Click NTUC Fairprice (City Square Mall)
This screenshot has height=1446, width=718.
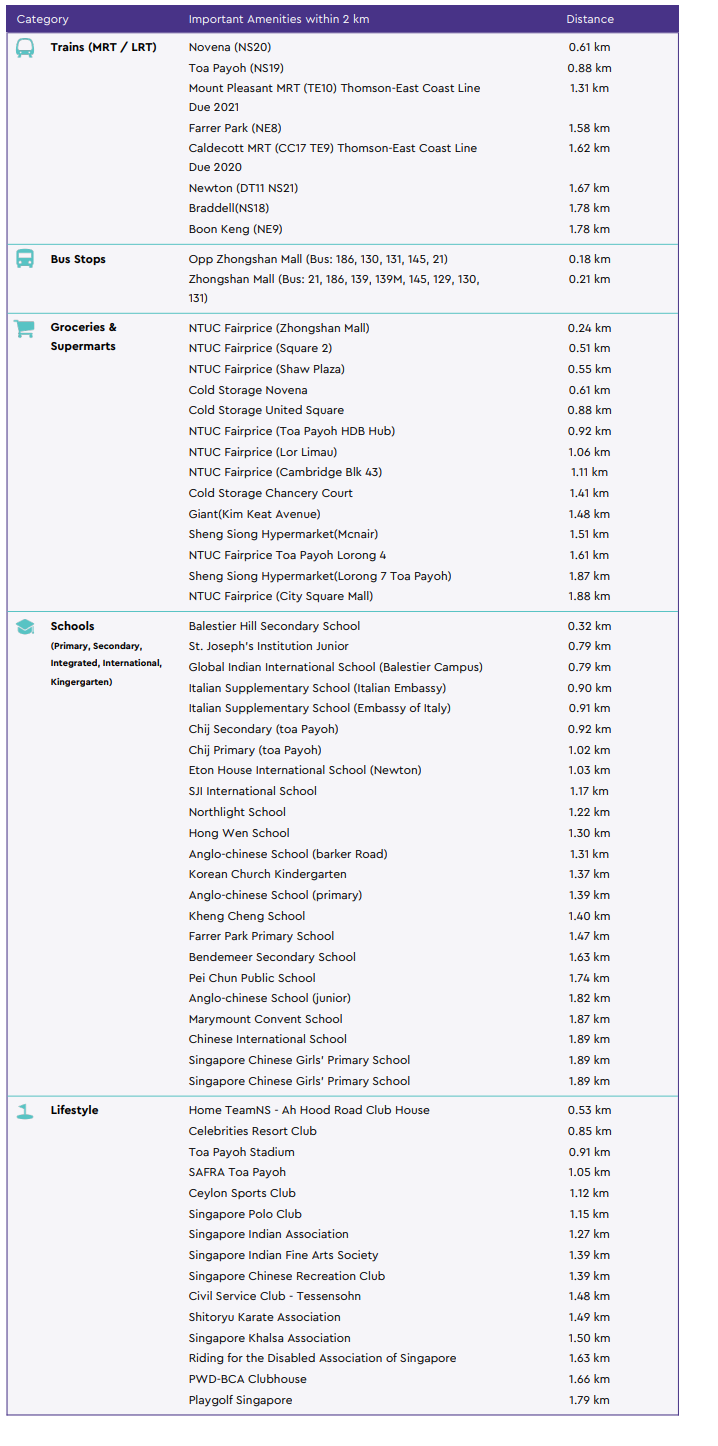(281, 596)
